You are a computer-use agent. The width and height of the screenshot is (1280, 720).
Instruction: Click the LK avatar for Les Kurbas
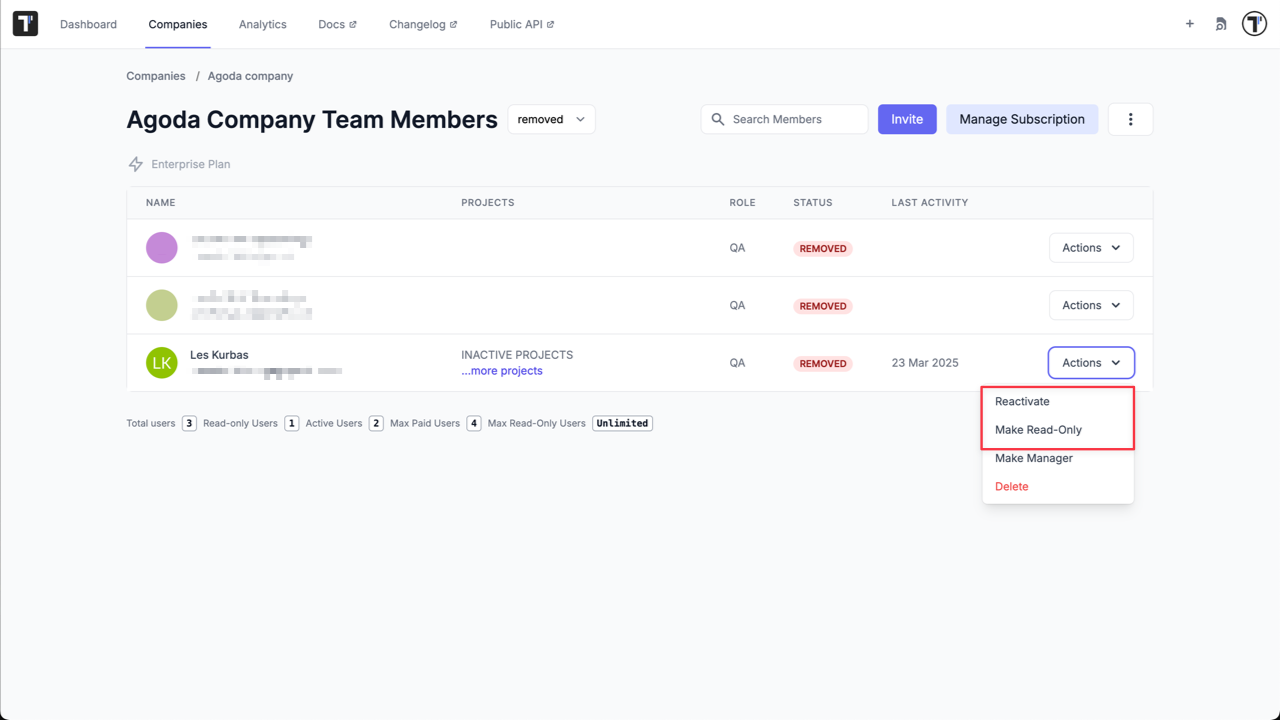point(161,362)
